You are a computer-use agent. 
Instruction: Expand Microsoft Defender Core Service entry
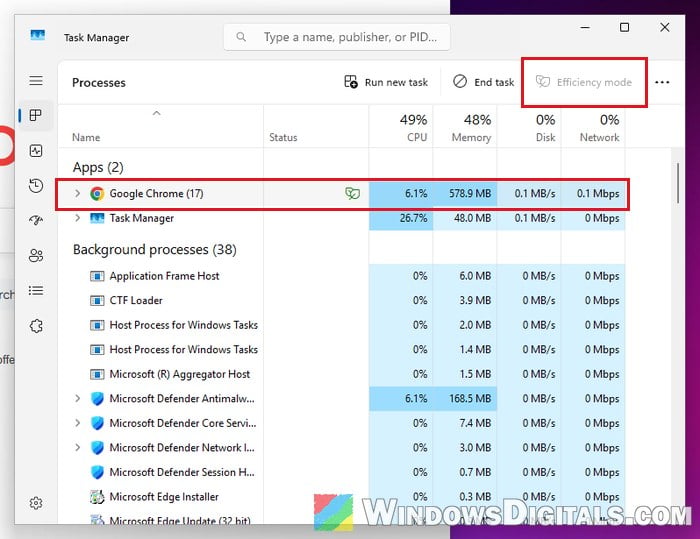tap(78, 423)
